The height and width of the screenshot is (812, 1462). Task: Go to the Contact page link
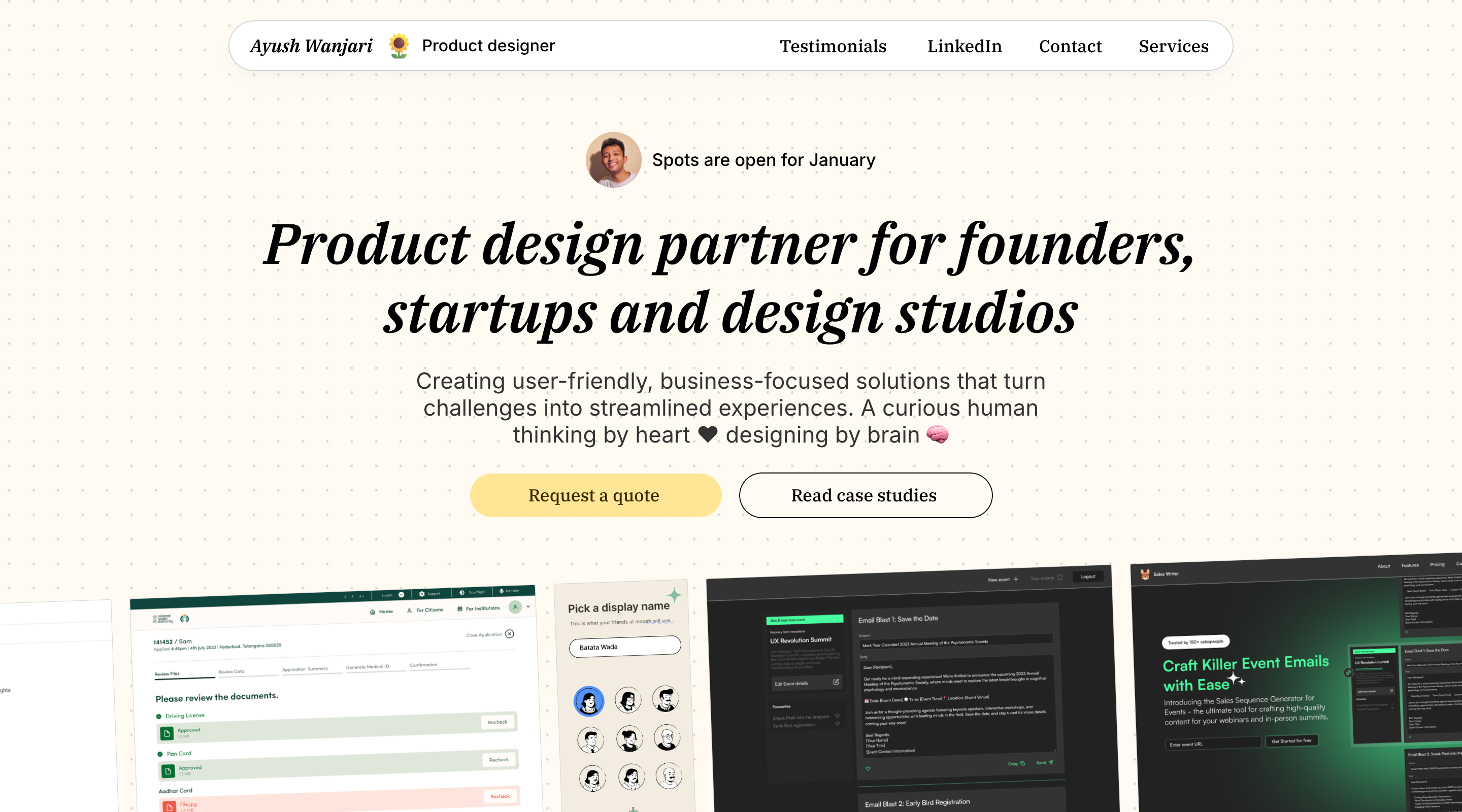click(x=1070, y=46)
